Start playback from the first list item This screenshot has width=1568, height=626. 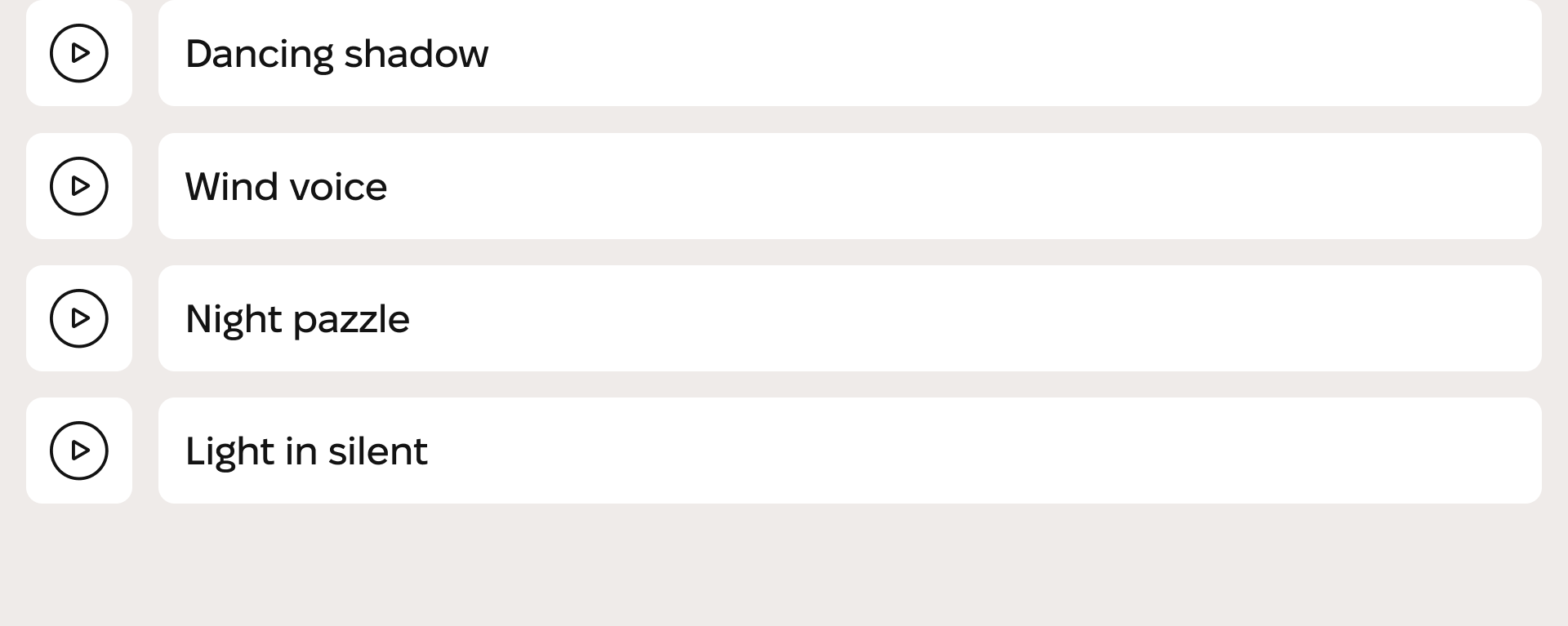coord(79,53)
